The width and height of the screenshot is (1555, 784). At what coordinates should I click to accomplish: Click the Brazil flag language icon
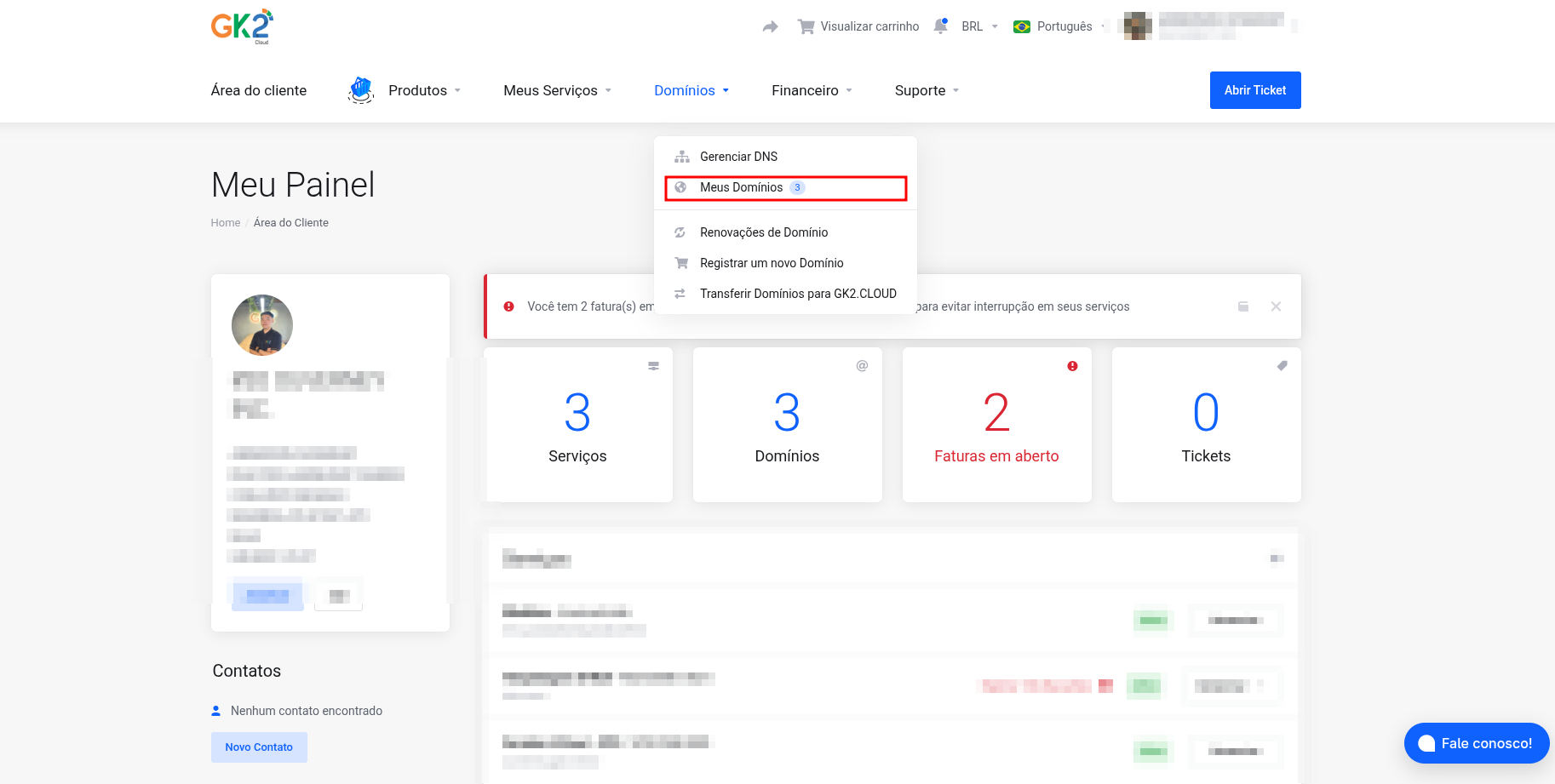click(1022, 26)
